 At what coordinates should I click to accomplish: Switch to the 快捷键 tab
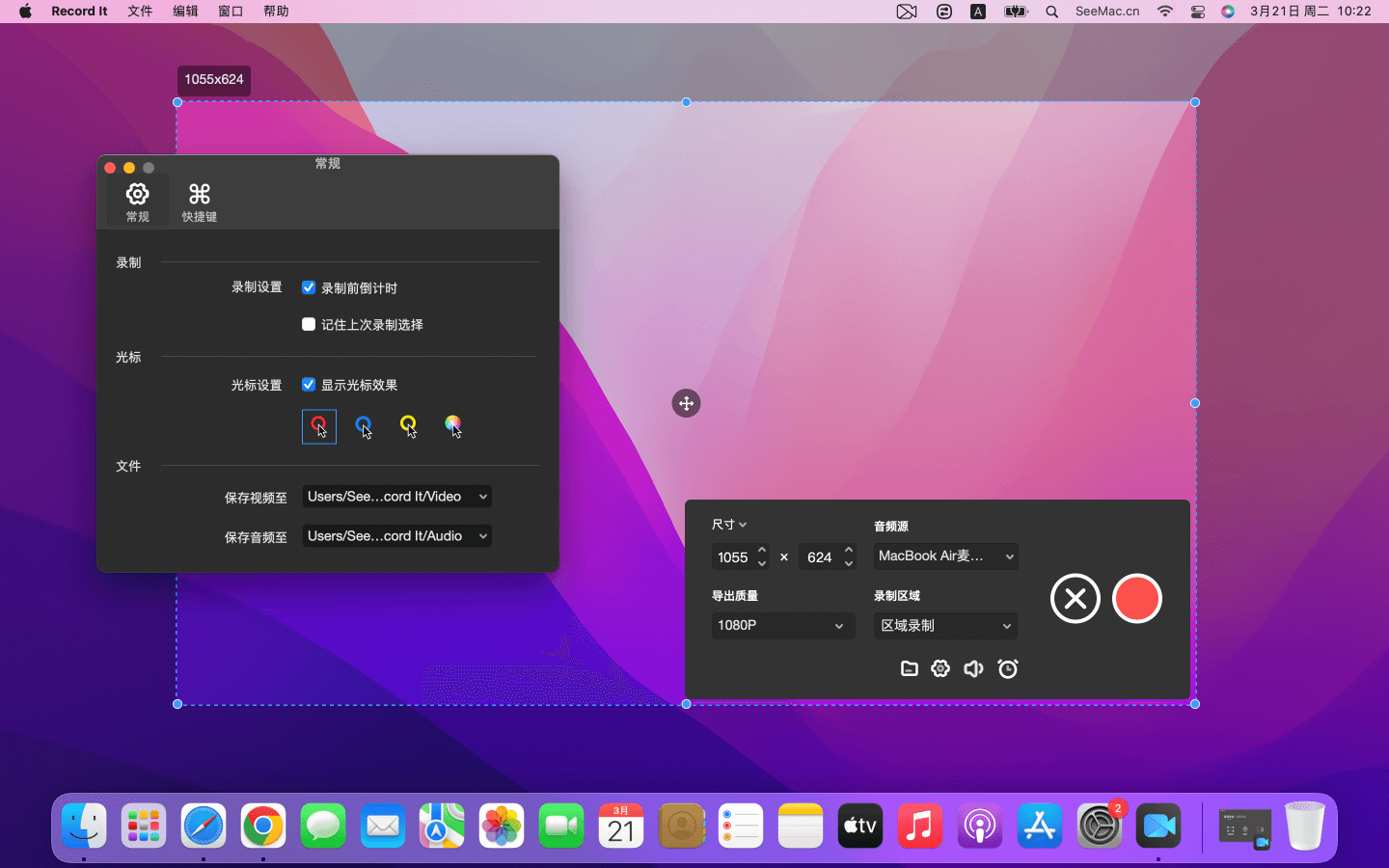[199, 203]
